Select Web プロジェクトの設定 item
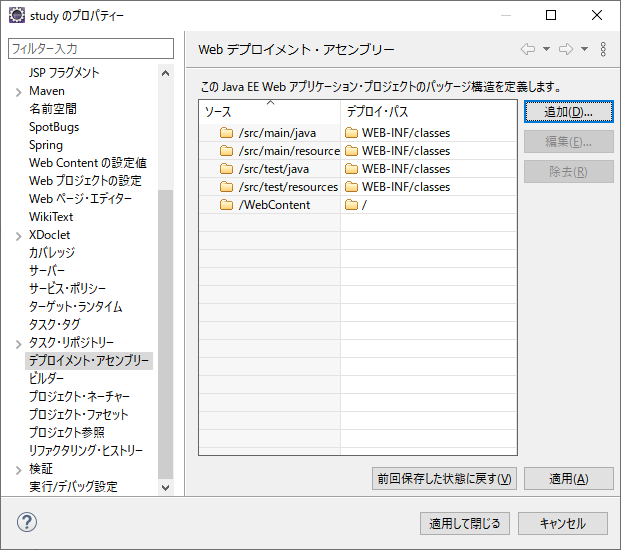621x550 pixels. (85, 181)
